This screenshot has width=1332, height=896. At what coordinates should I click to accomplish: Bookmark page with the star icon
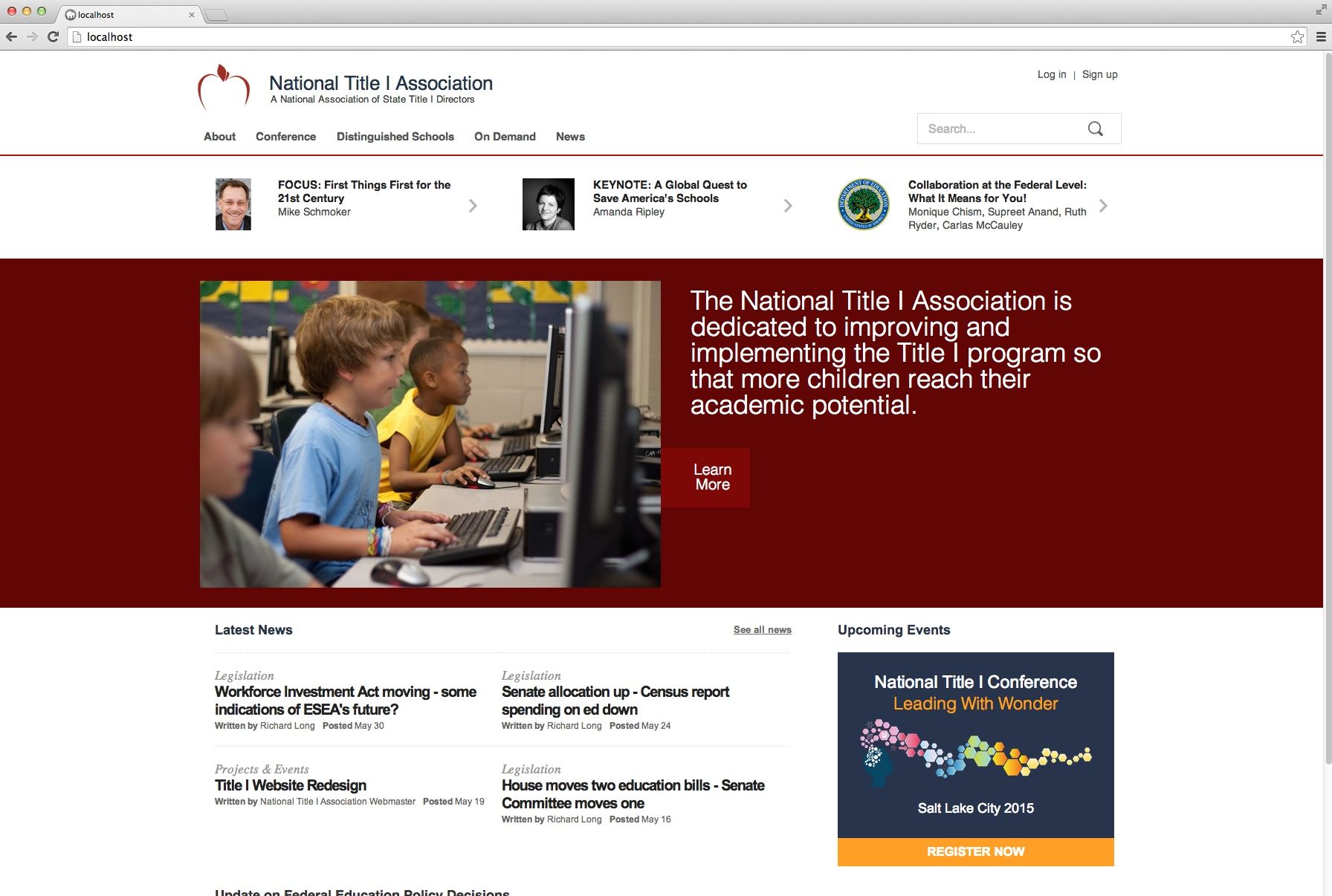pyautogui.click(x=1297, y=36)
